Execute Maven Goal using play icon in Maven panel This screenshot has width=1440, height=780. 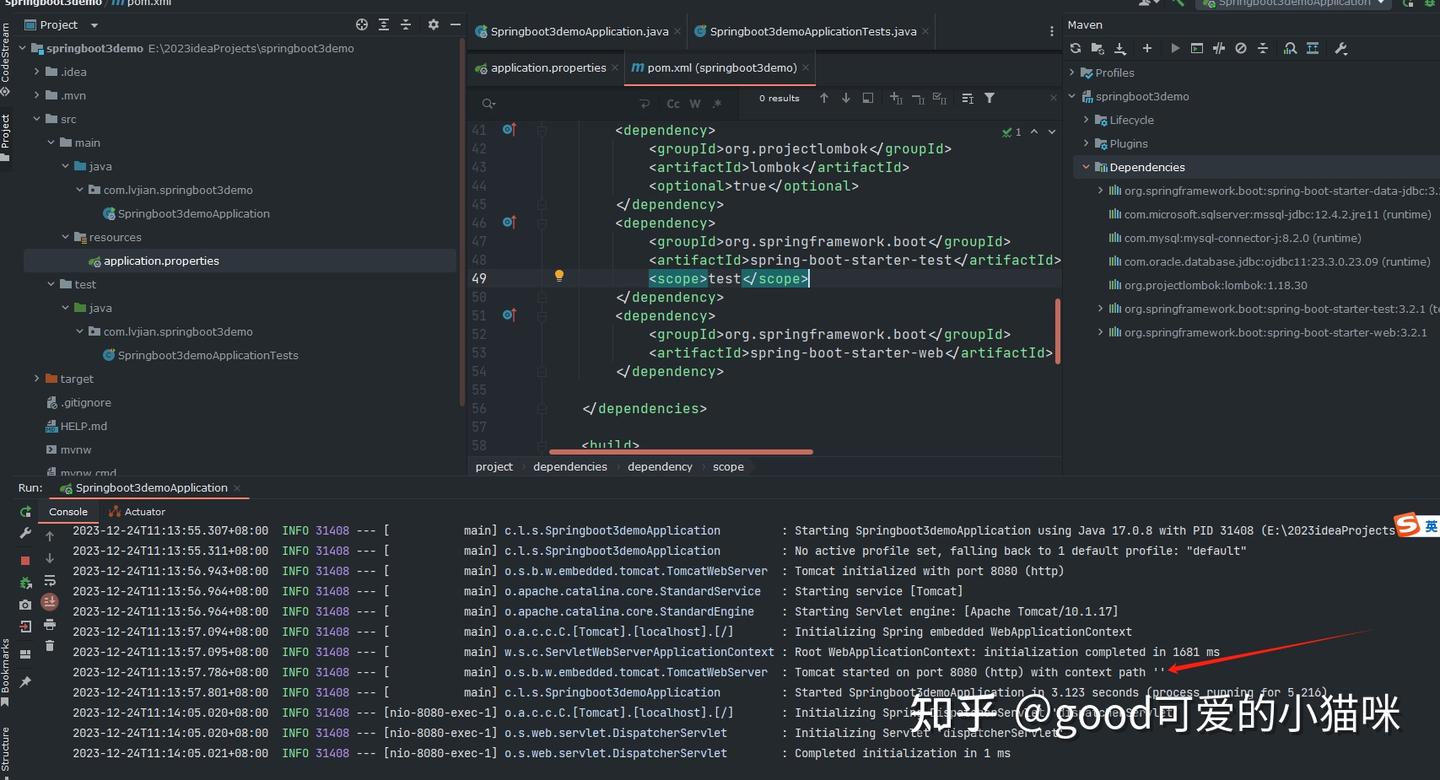pos(1174,48)
